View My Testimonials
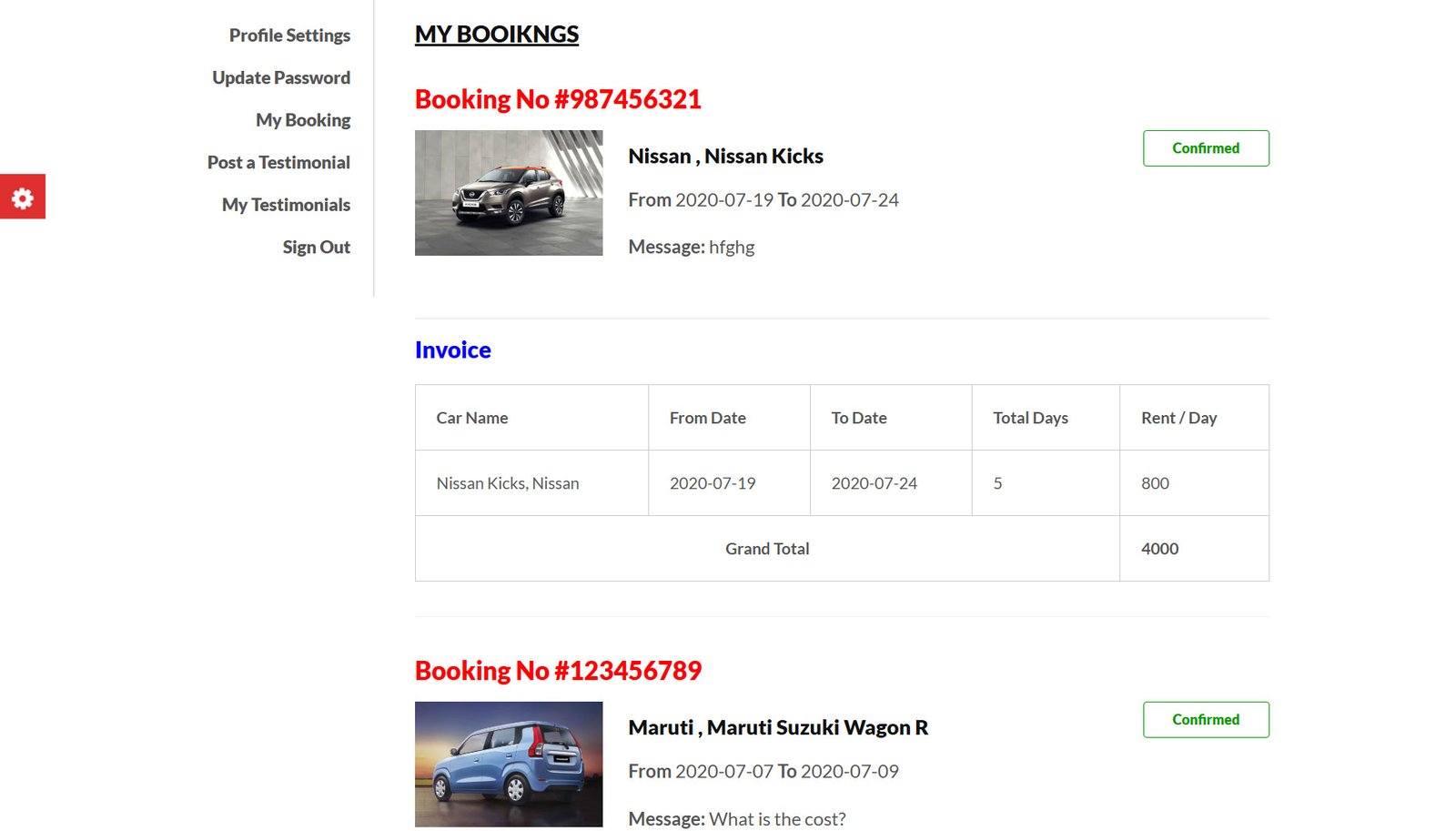This screenshot has height=831, width=1456. pyautogui.click(x=286, y=205)
